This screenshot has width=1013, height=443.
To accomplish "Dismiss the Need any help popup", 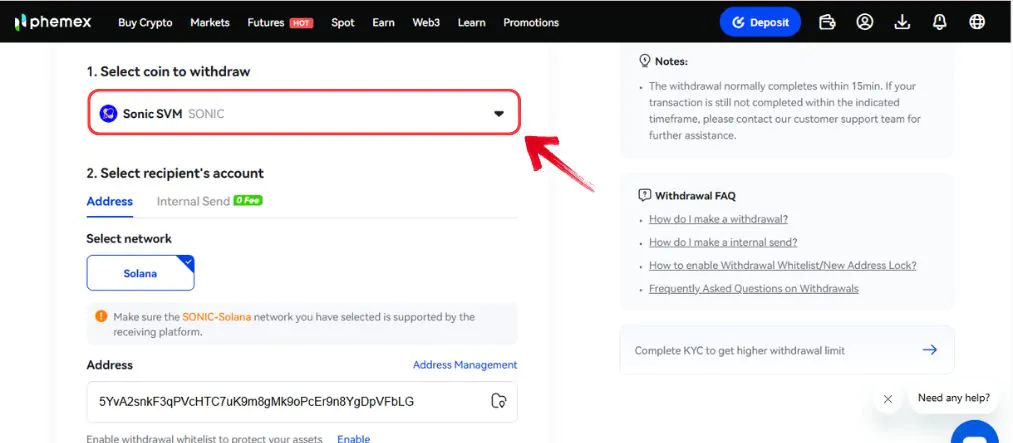I will coord(888,399).
